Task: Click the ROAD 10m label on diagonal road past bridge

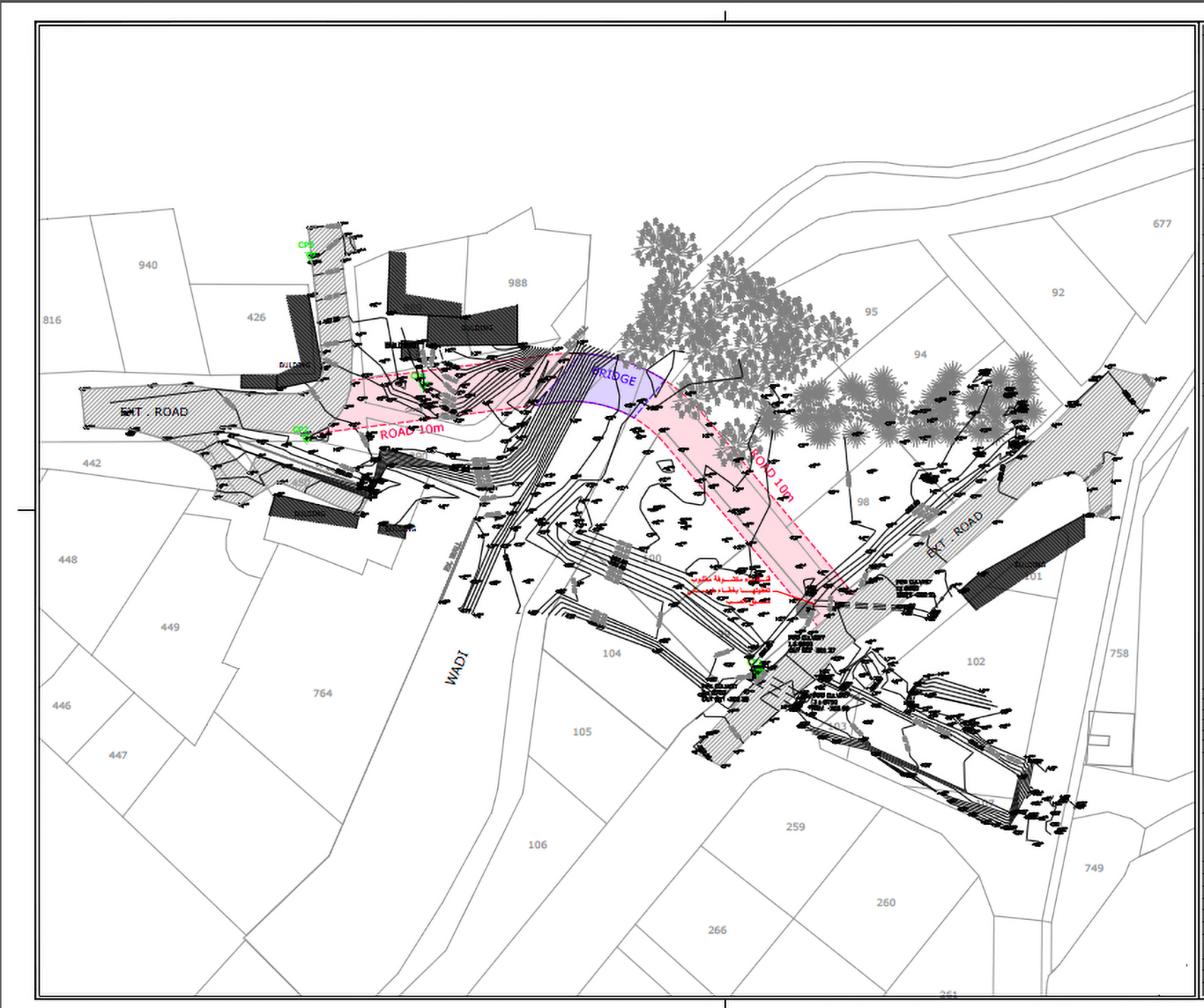Action: click(772, 476)
